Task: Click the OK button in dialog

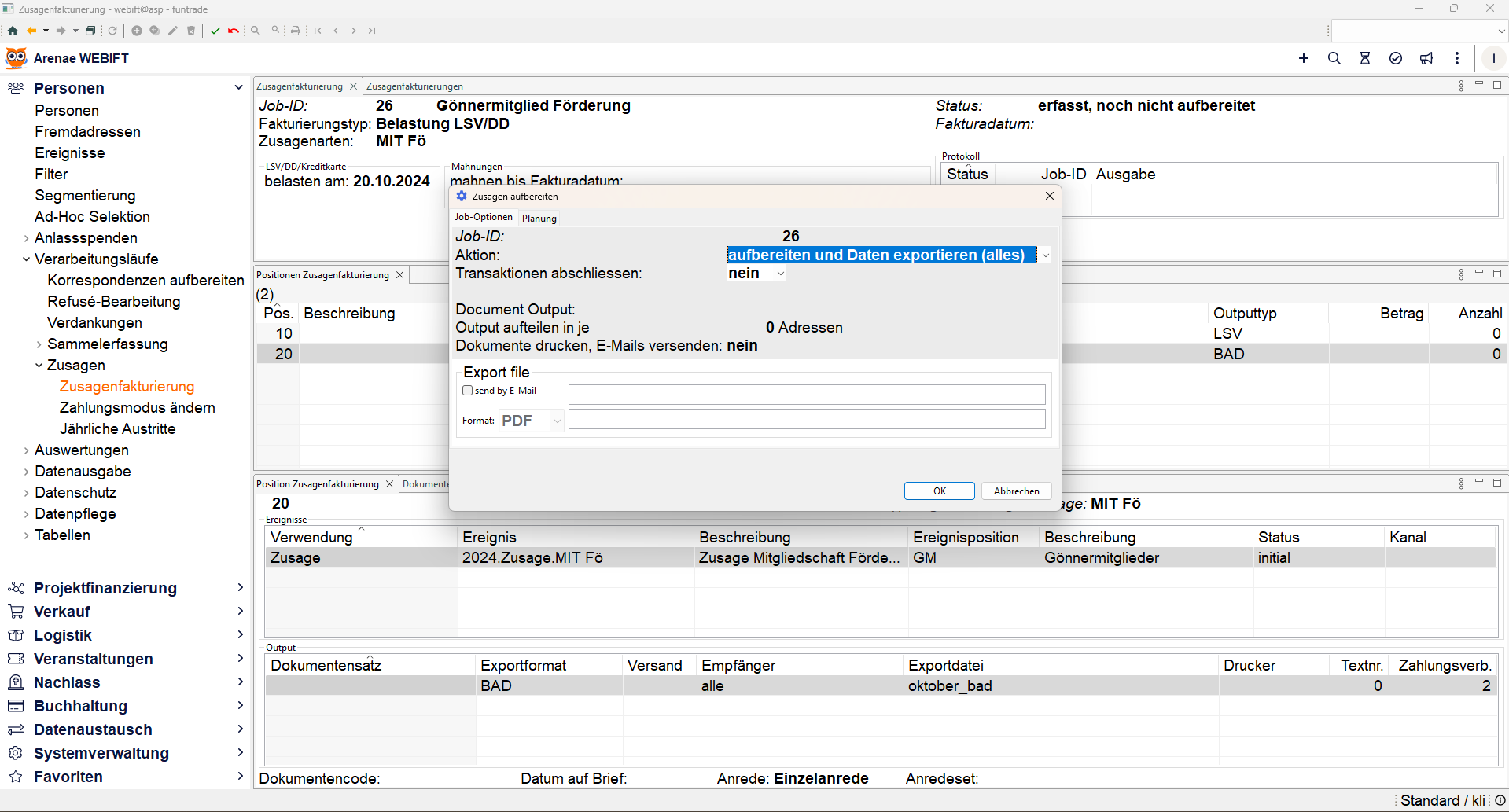Action: coord(939,491)
